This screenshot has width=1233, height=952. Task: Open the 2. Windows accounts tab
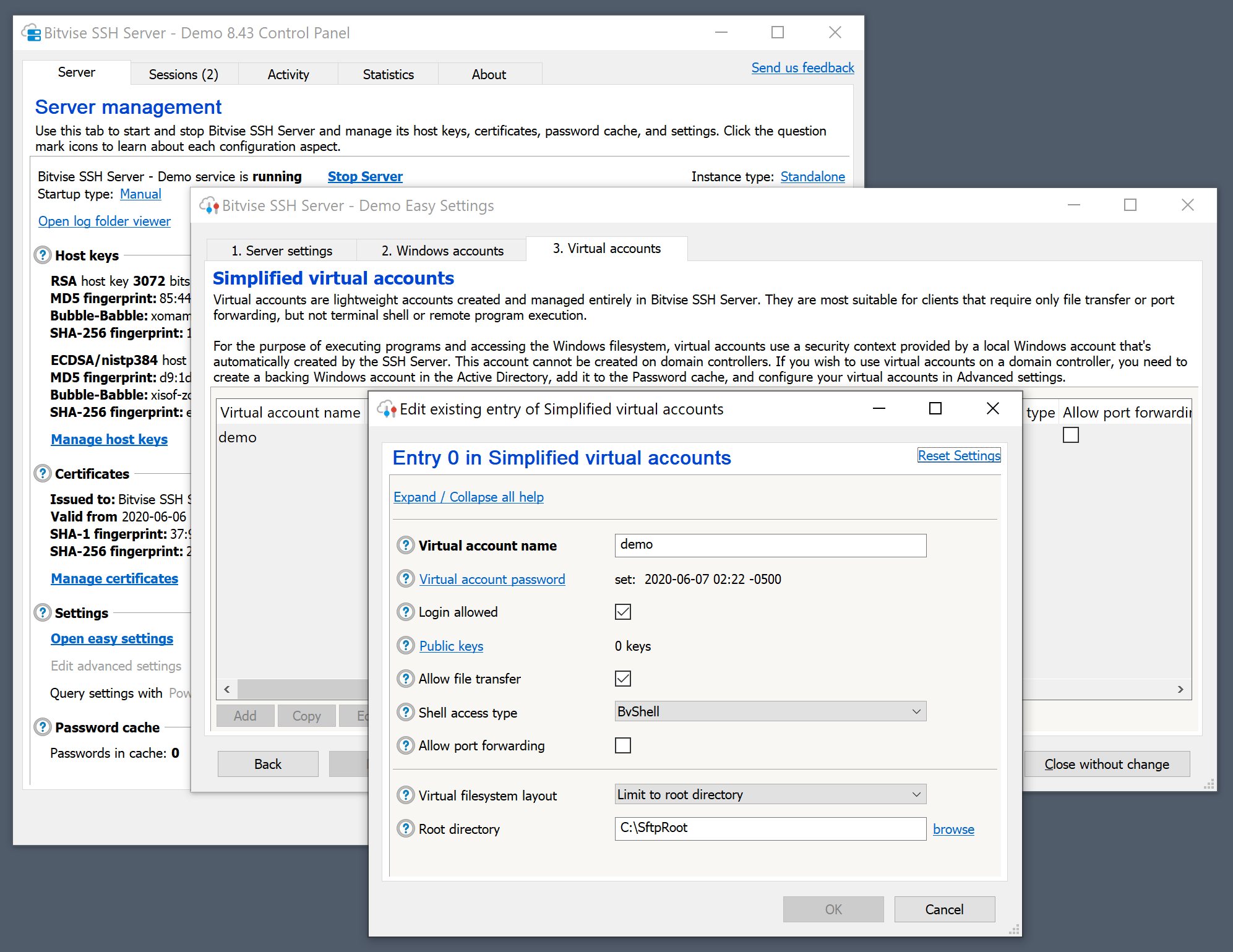(x=442, y=251)
